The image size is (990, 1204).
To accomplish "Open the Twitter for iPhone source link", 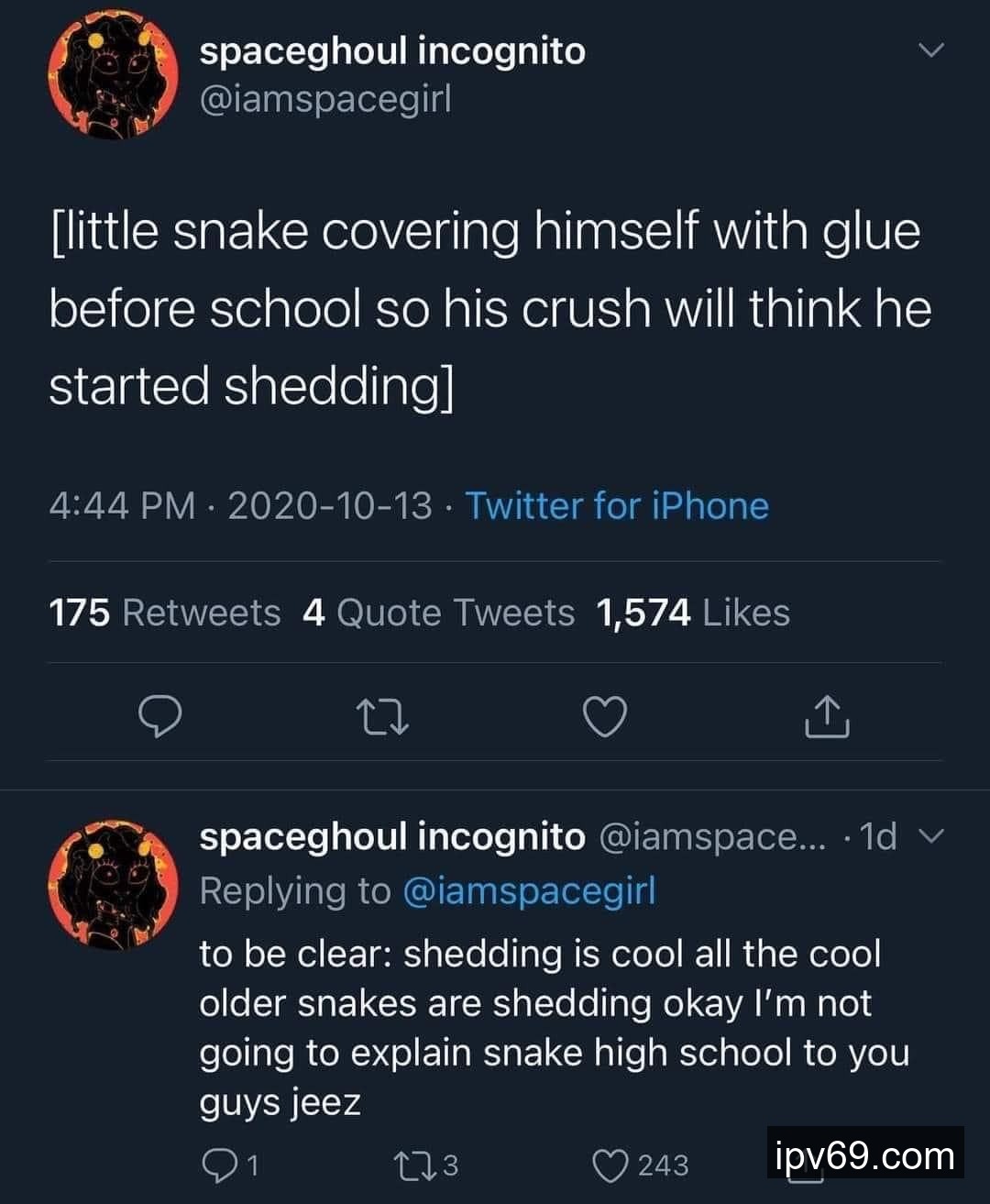I will 617,506.
